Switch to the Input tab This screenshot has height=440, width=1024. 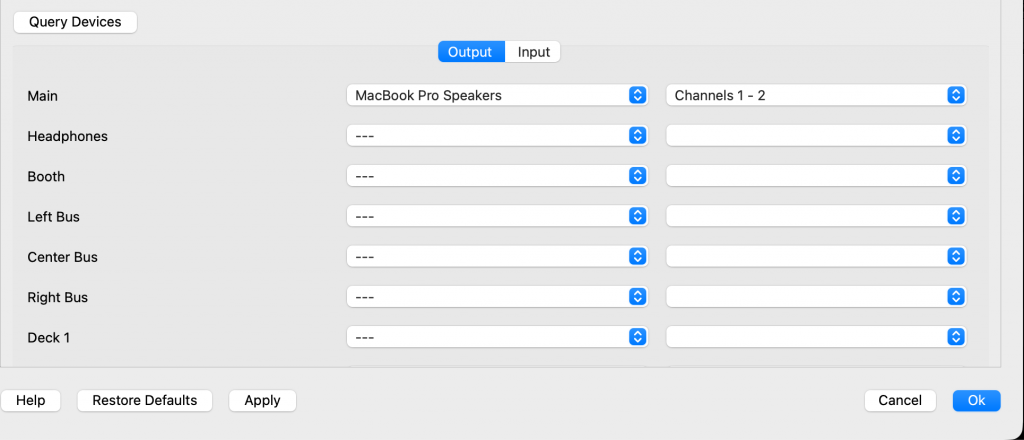(x=533, y=52)
